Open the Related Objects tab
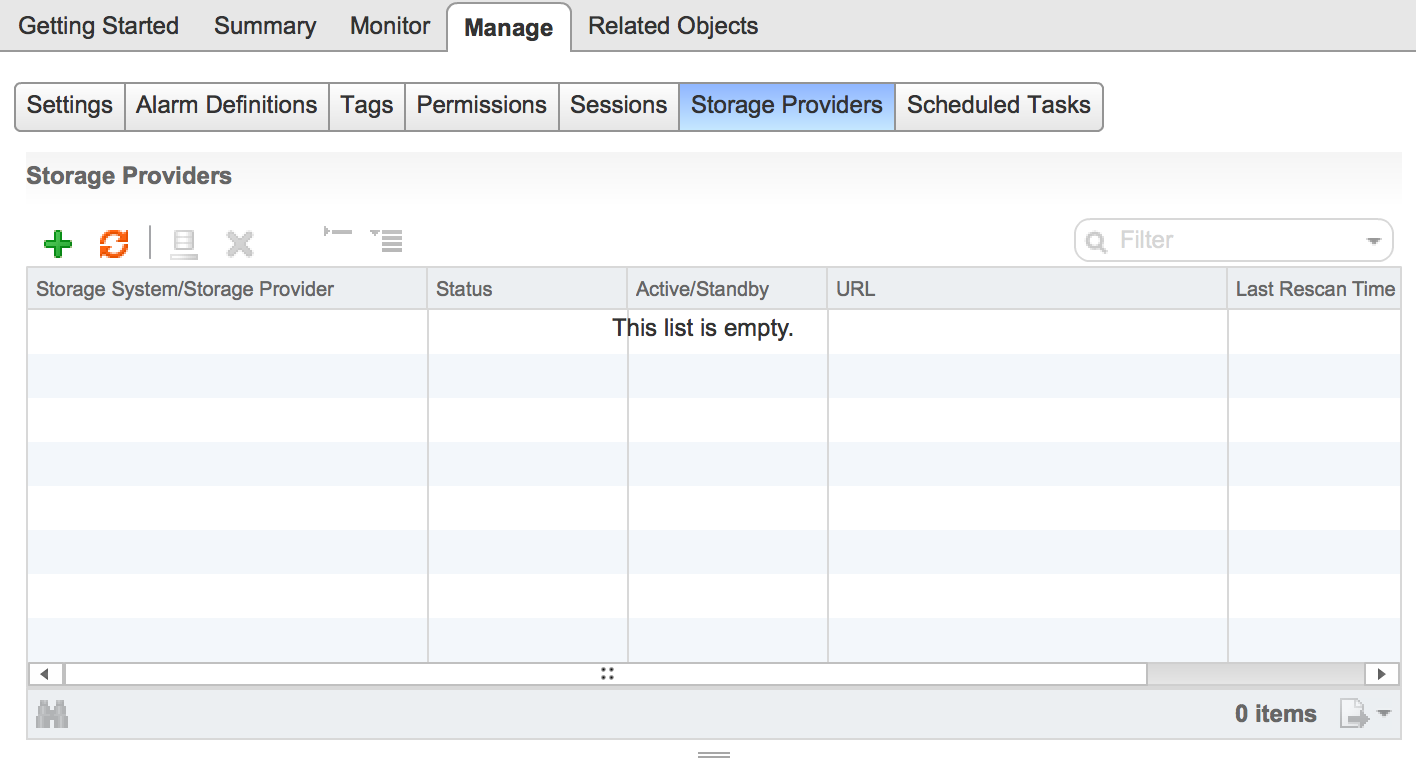 [x=673, y=26]
